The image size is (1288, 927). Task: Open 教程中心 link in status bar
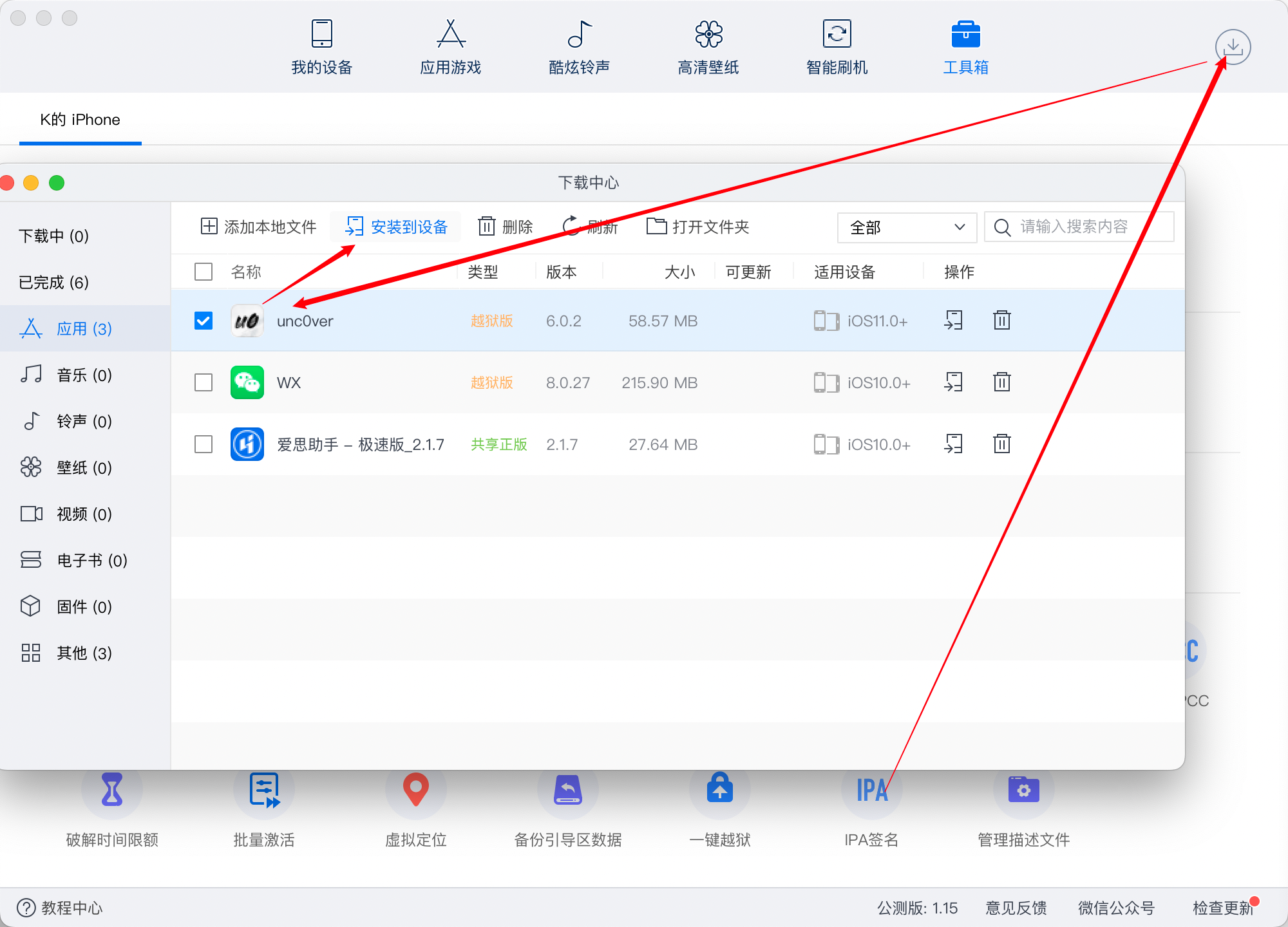(x=59, y=908)
